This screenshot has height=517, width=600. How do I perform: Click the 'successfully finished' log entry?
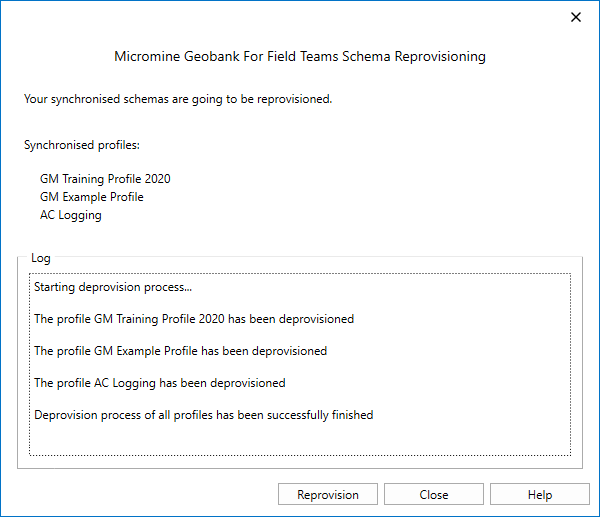click(x=203, y=415)
